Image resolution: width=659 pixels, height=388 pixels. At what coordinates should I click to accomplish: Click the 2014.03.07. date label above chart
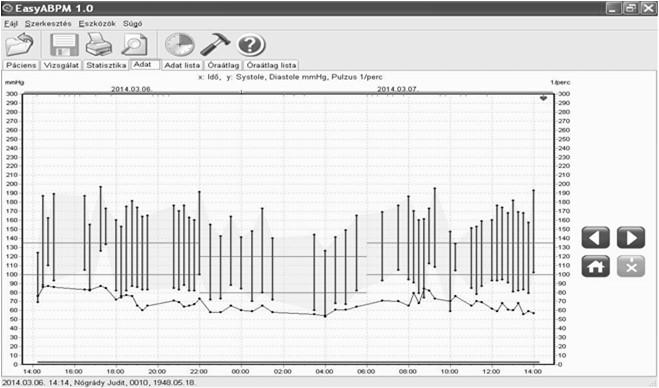coord(397,89)
